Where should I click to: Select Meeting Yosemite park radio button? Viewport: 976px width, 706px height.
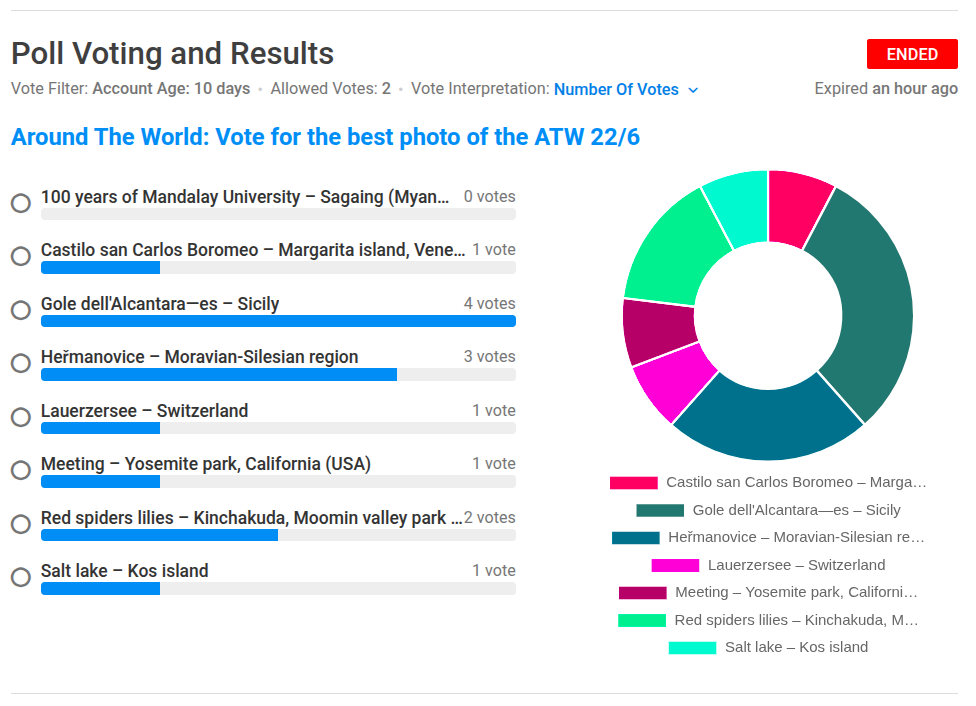20,470
